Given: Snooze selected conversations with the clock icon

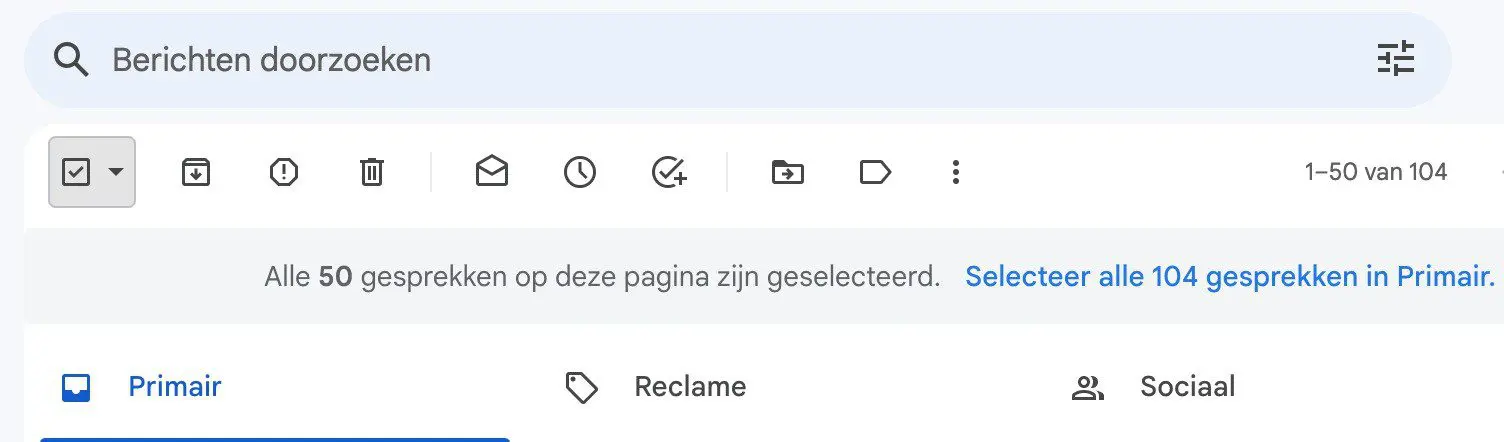Looking at the screenshot, I should point(579,173).
